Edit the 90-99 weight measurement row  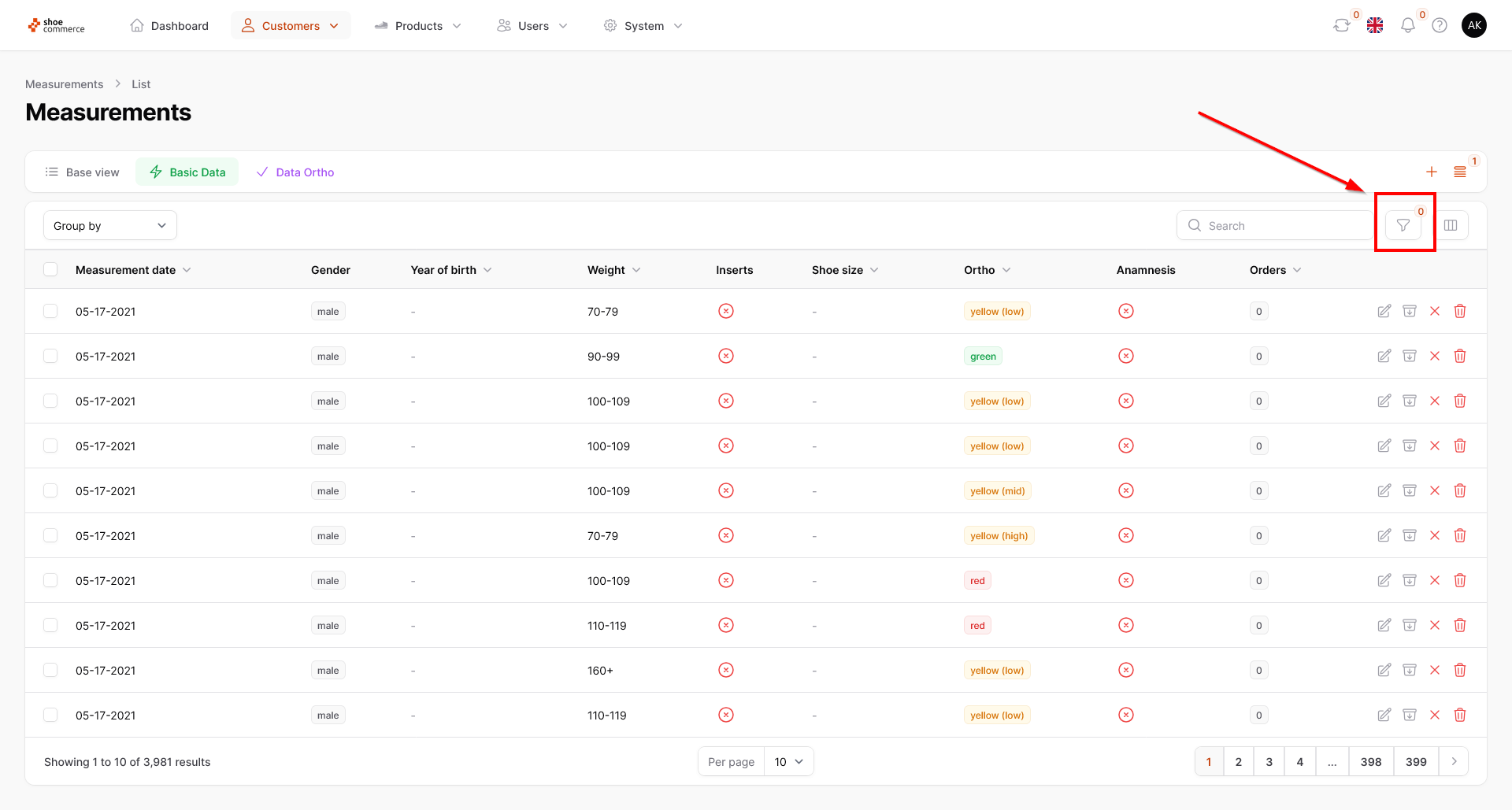point(1384,356)
